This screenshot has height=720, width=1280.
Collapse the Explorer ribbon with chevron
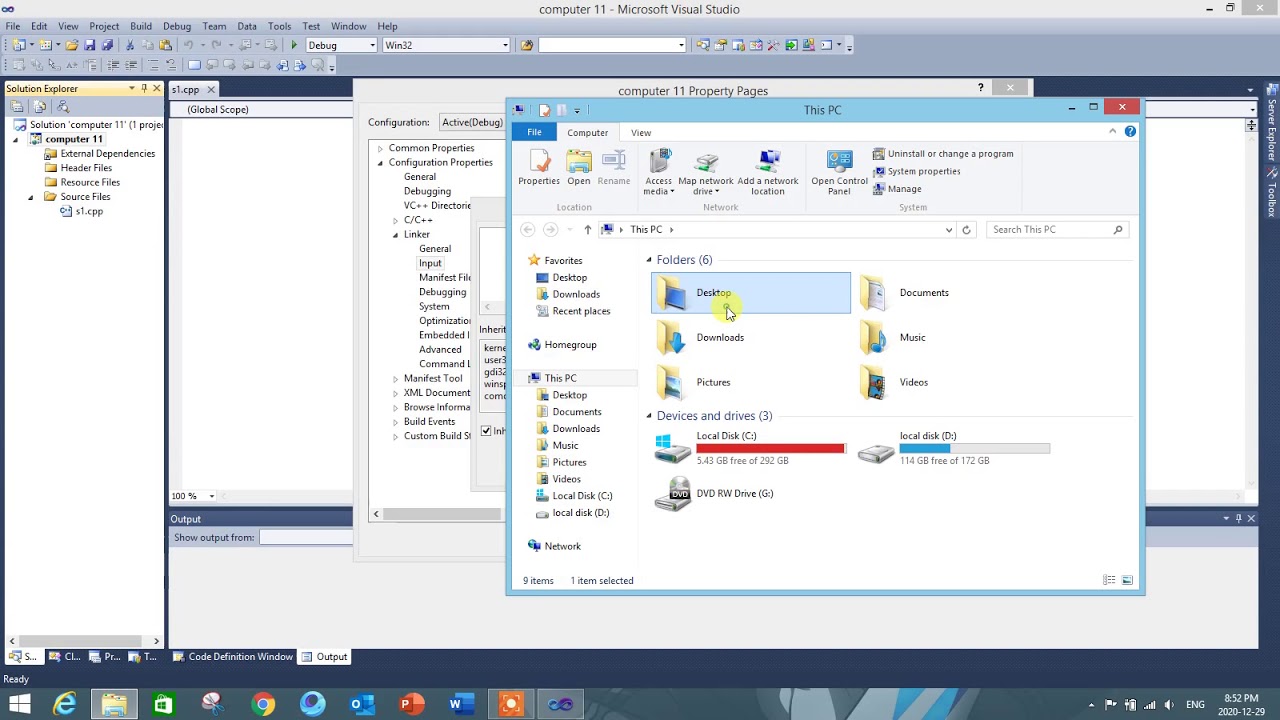pyautogui.click(x=1112, y=131)
